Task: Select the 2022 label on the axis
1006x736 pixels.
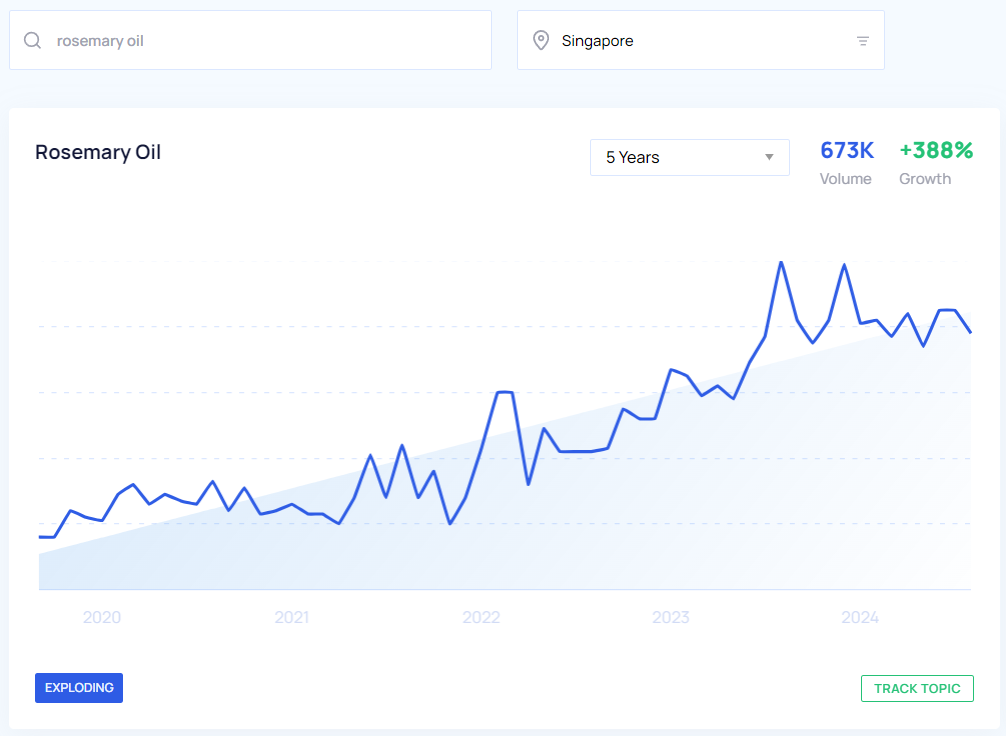Action: (481, 618)
